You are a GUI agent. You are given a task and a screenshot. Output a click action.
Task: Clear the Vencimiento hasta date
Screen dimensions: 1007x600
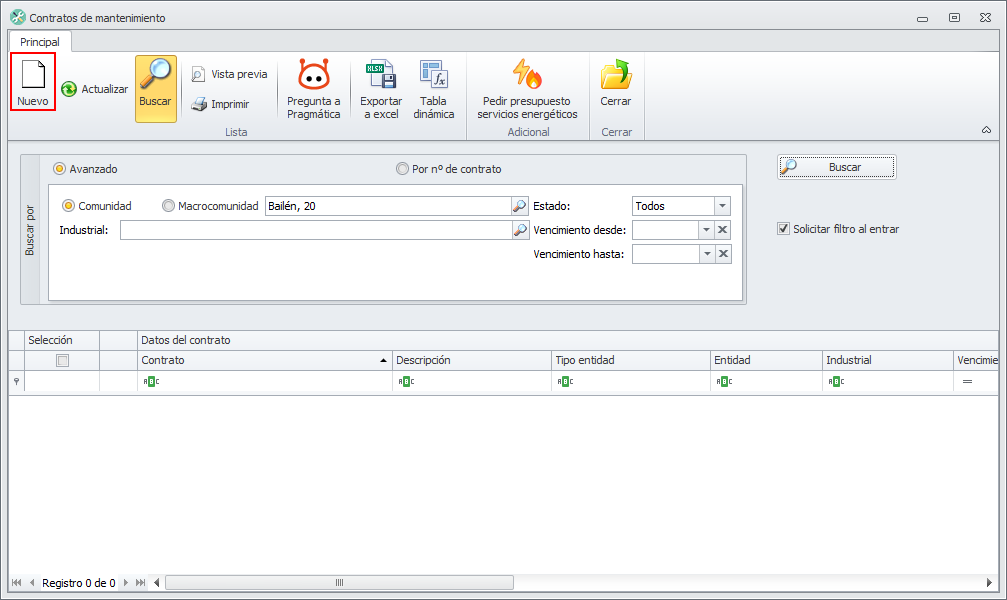tap(723, 254)
